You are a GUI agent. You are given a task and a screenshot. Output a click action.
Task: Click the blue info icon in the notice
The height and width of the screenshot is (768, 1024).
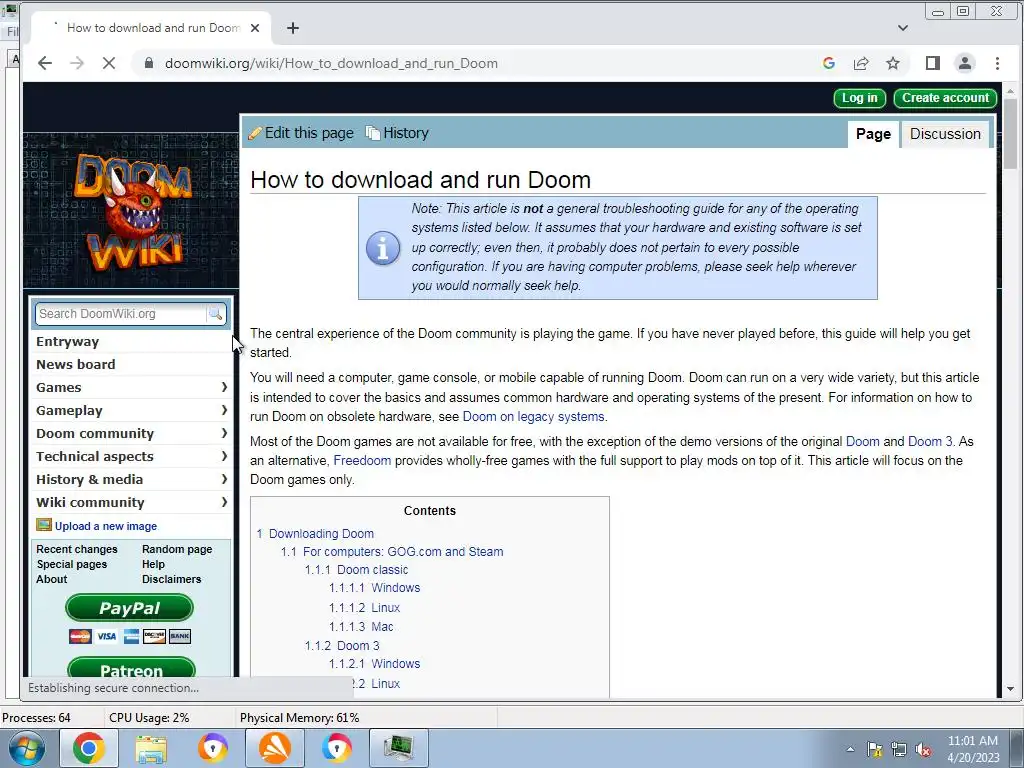tap(383, 248)
